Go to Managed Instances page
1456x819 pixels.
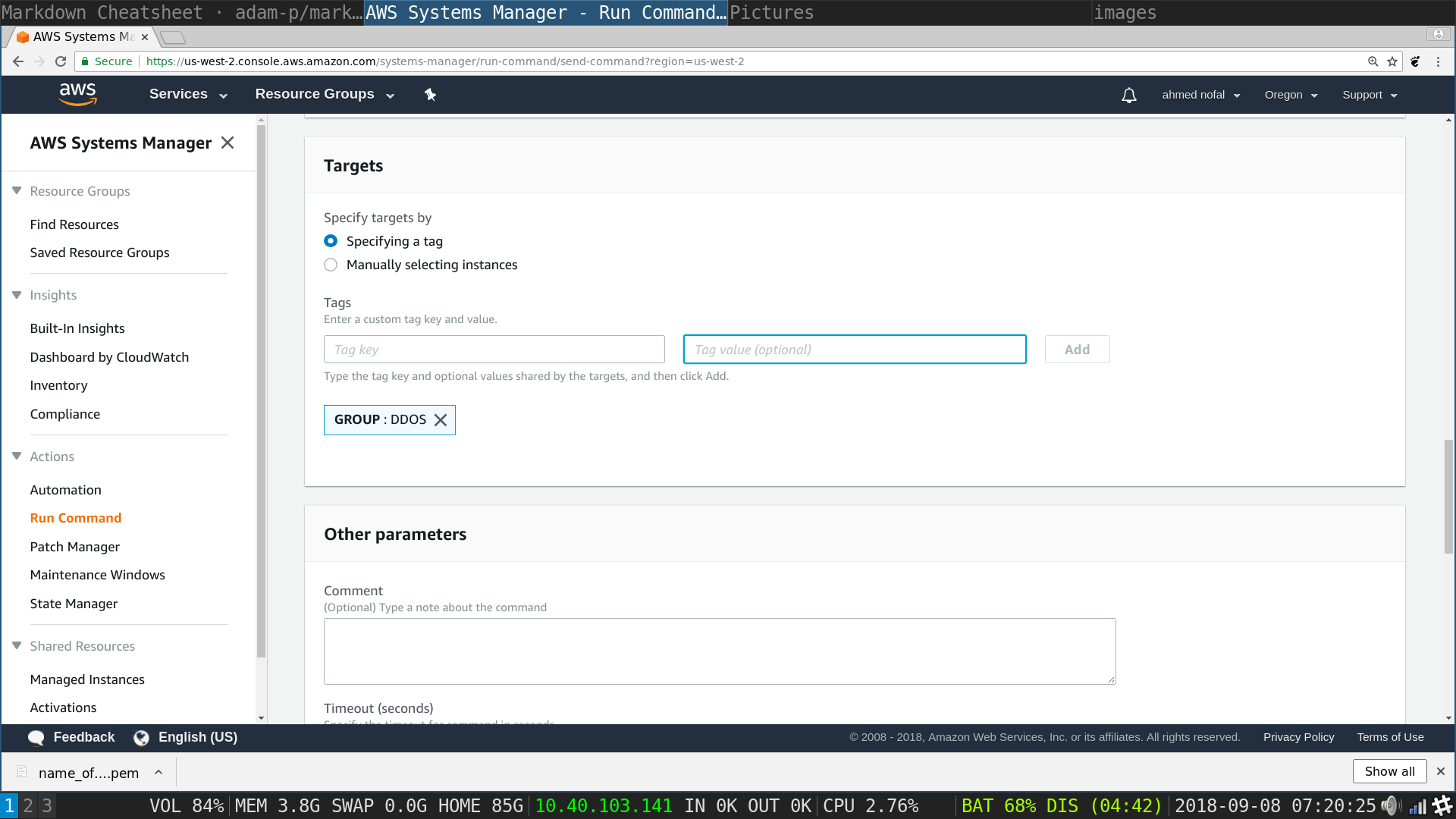[87, 679]
